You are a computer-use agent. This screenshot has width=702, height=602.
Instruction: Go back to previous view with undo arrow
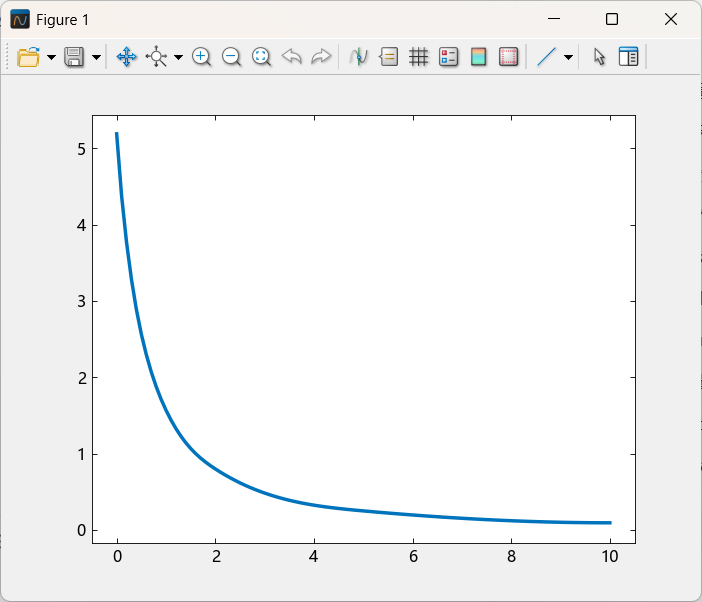[x=291, y=57]
